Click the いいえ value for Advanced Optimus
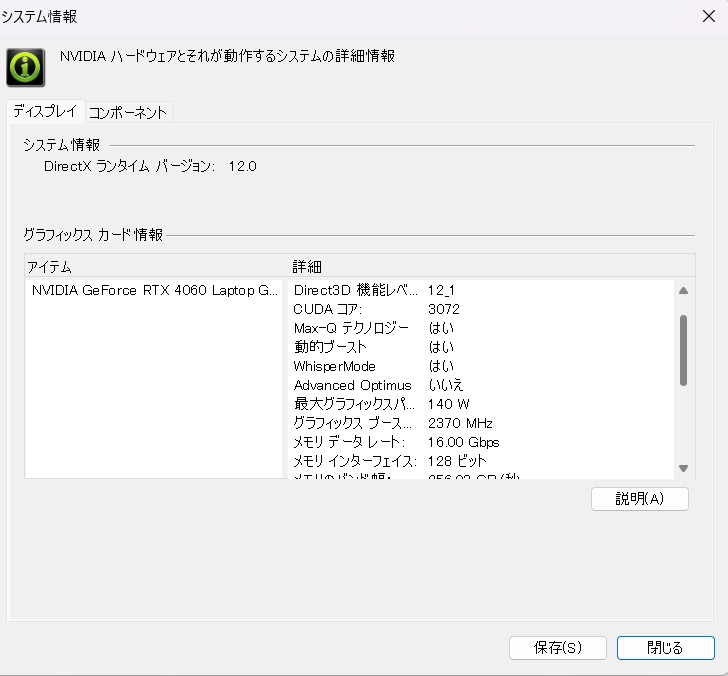728x676 pixels. click(x=445, y=385)
